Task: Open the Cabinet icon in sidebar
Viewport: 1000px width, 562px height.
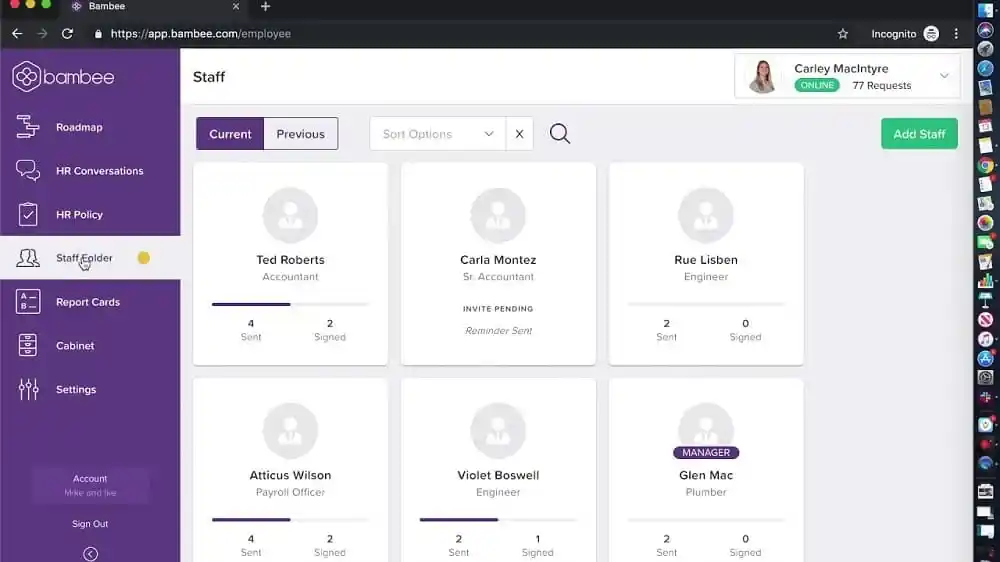Action: click(x=28, y=346)
